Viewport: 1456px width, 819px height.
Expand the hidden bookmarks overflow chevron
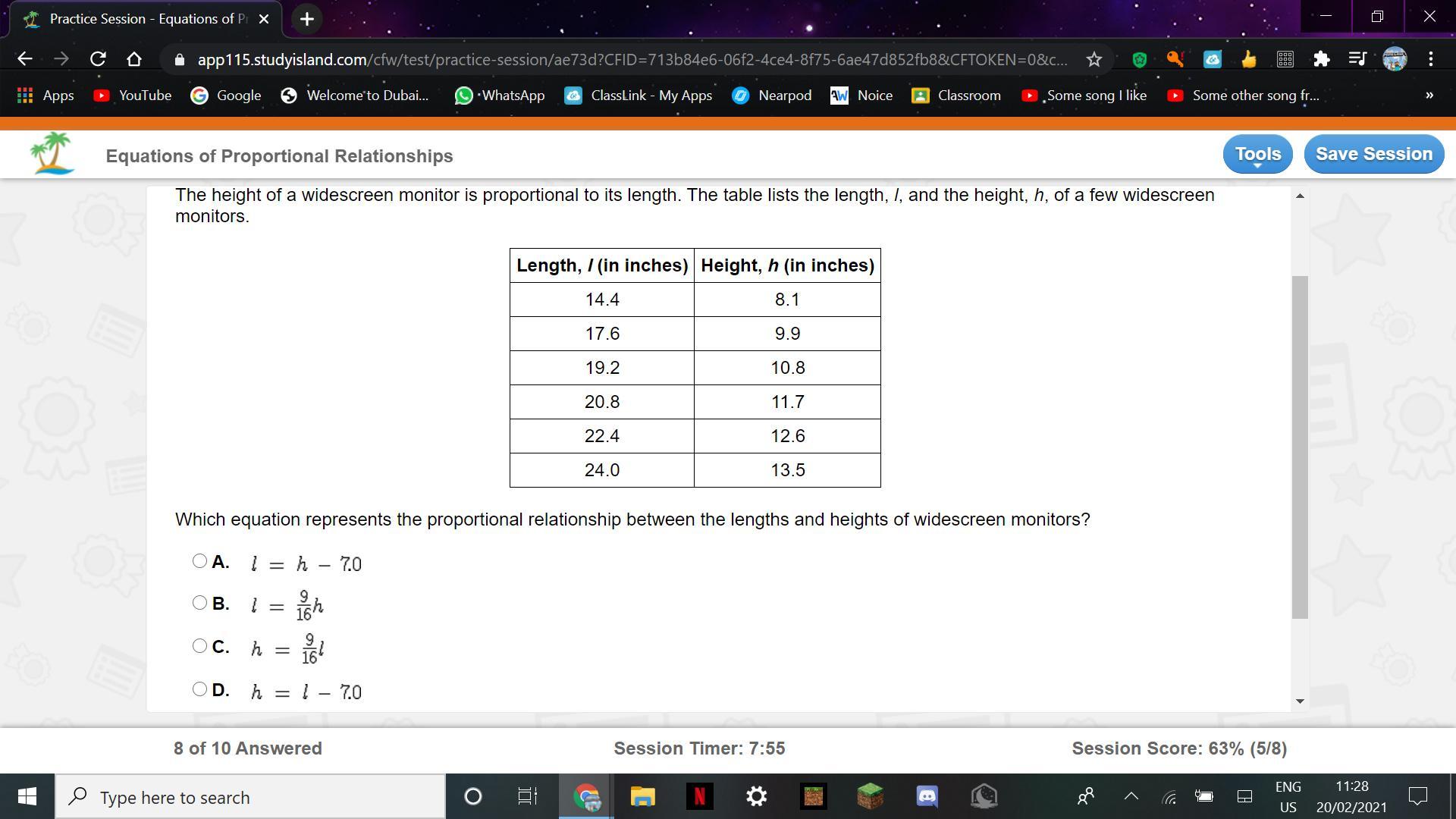click(1429, 96)
